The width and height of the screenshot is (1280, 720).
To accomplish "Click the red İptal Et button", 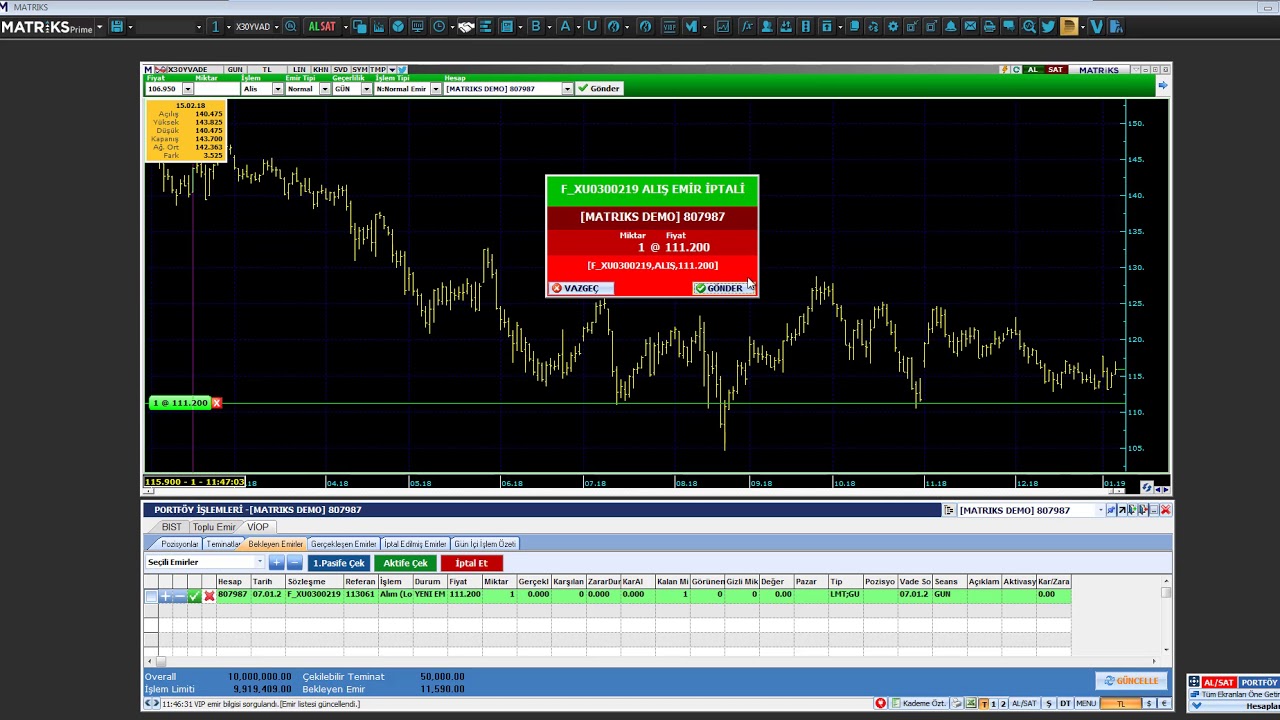I will (x=471, y=563).
